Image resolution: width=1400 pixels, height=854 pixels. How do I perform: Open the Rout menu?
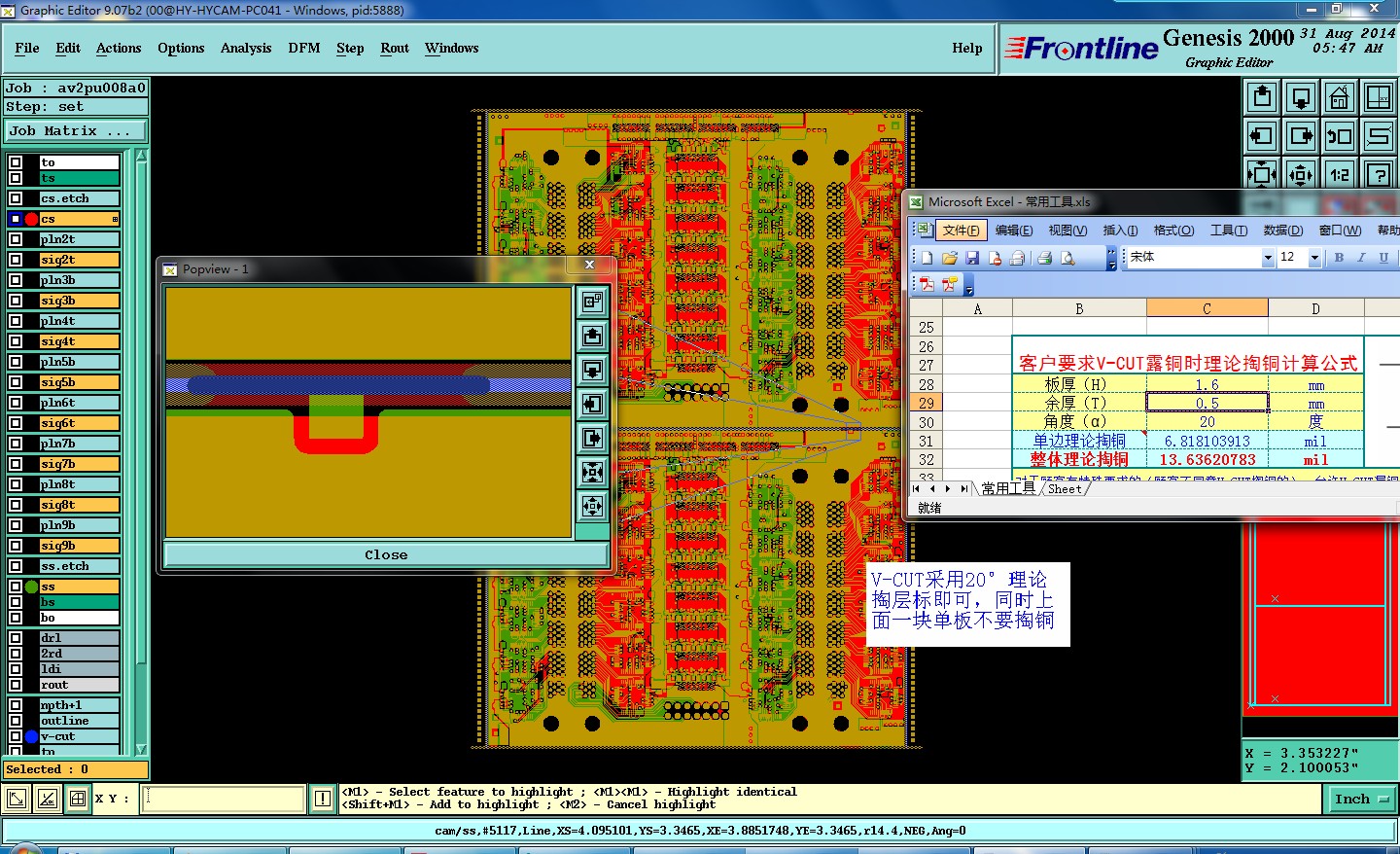coord(395,48)
